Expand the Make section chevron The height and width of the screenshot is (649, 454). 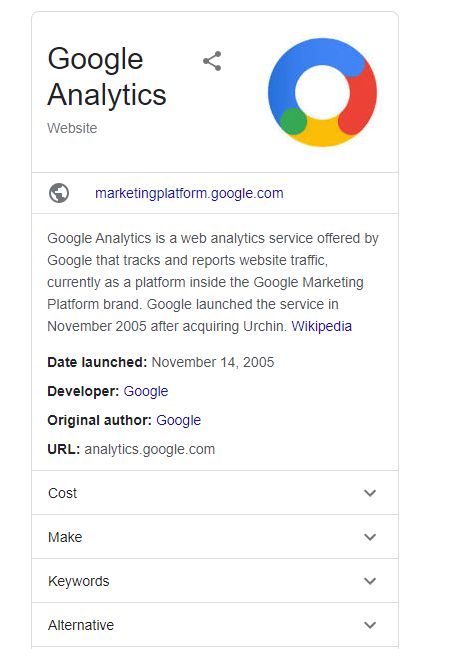[x=370, y=537]
